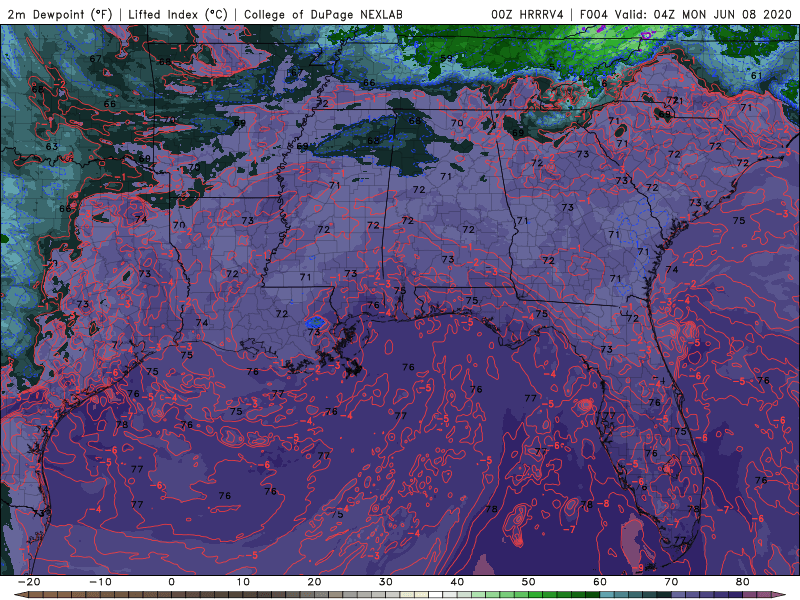Screen dimensions: 800x600
Task: Click the "Valid: 04Z MON JUN 08 2020" text
Action: point(703,14)
